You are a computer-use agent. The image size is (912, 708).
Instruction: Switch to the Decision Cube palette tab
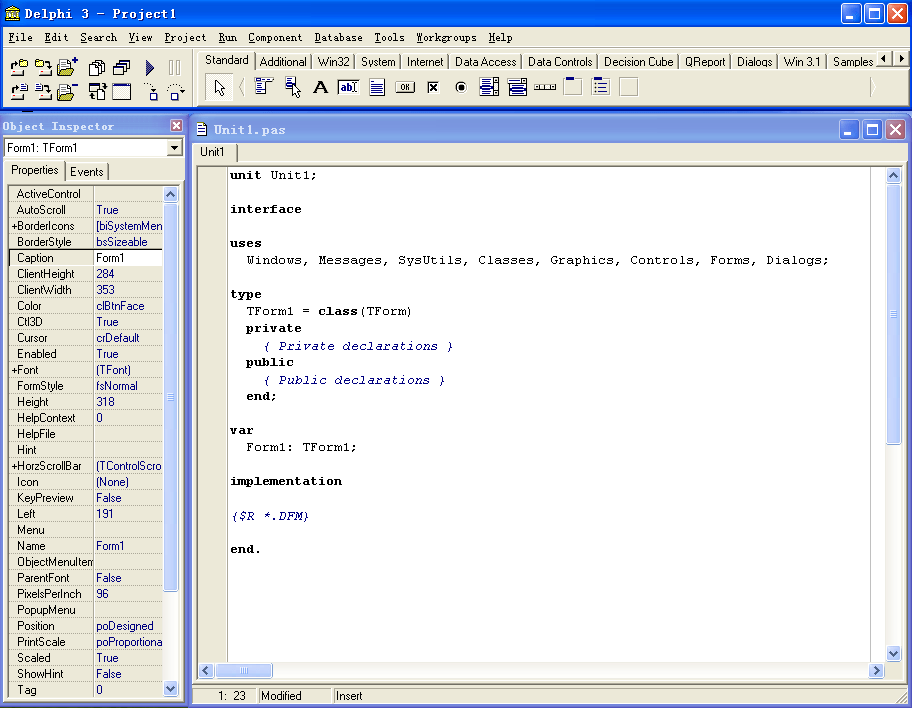tap(638, 62)
